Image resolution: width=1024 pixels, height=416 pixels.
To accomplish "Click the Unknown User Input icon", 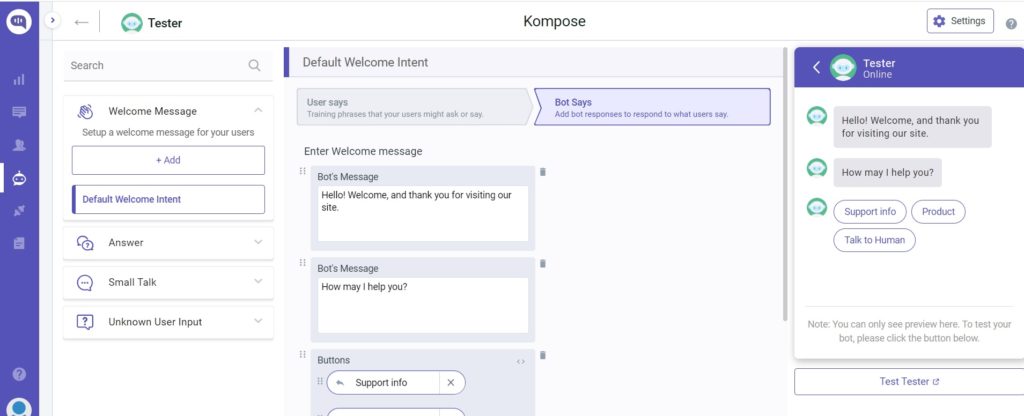I will [x=86, y=322].
